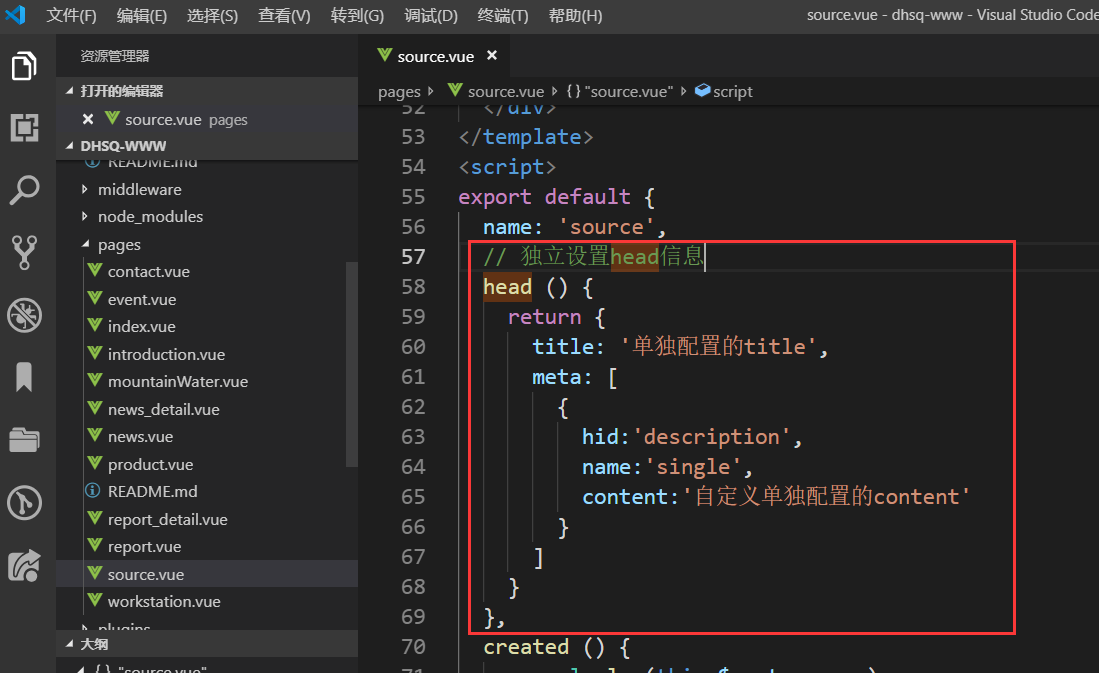1099x673 pixels.
Task: Open the circular git graph icon
Action: (x=24, y=503)
